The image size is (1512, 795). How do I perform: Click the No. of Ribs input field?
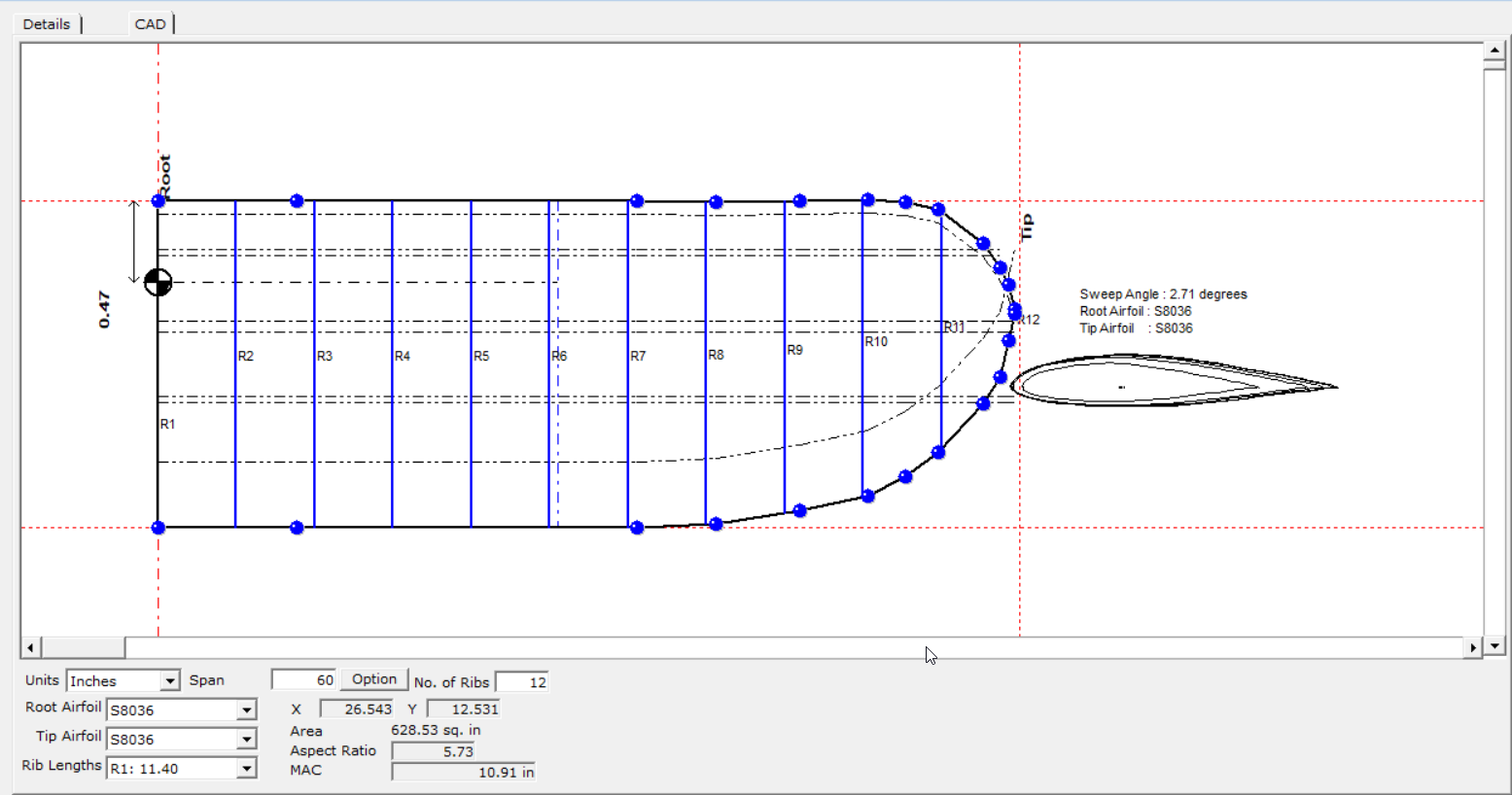(x=522, y=682)
